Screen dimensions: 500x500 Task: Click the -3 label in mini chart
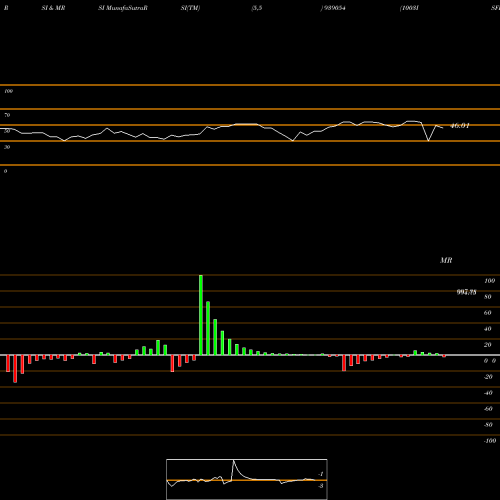pyautogui.click(x=321, y=486)
